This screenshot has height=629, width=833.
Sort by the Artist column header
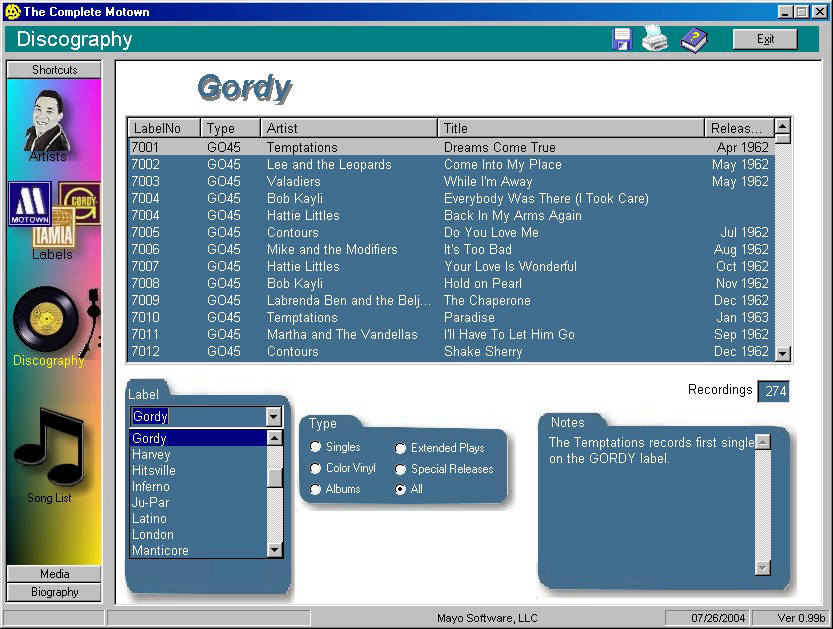(349, 128)
